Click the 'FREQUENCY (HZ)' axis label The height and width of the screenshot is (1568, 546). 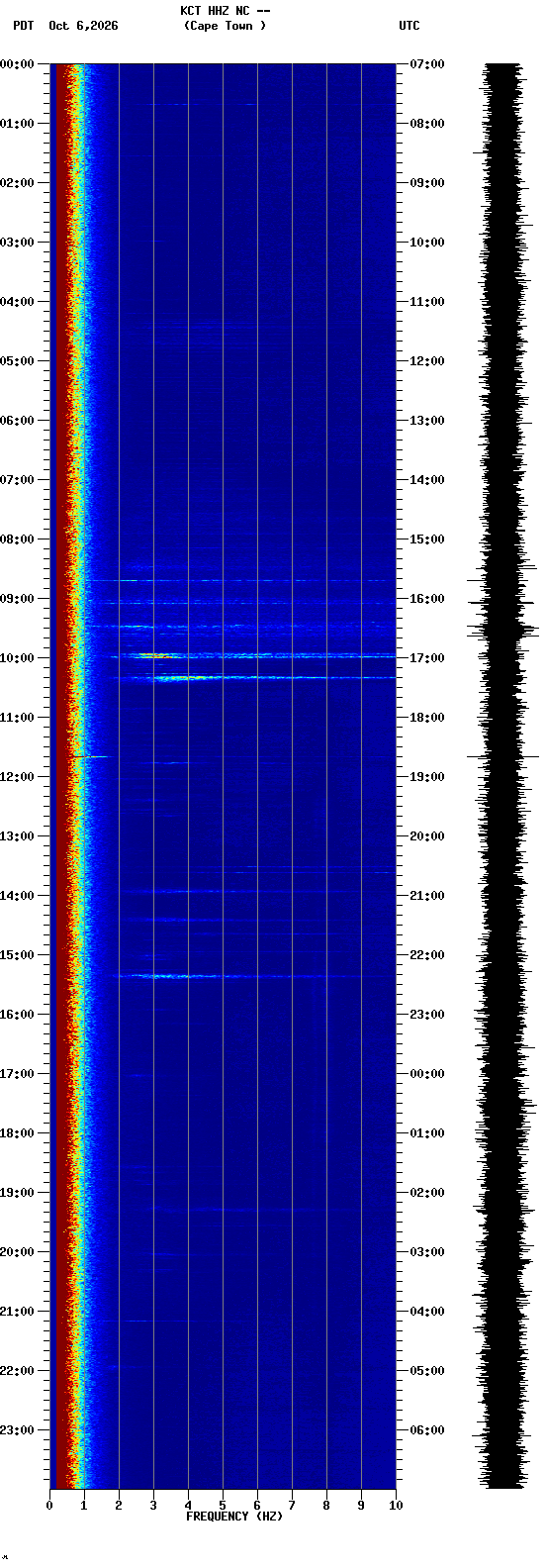coord(234,1516)
